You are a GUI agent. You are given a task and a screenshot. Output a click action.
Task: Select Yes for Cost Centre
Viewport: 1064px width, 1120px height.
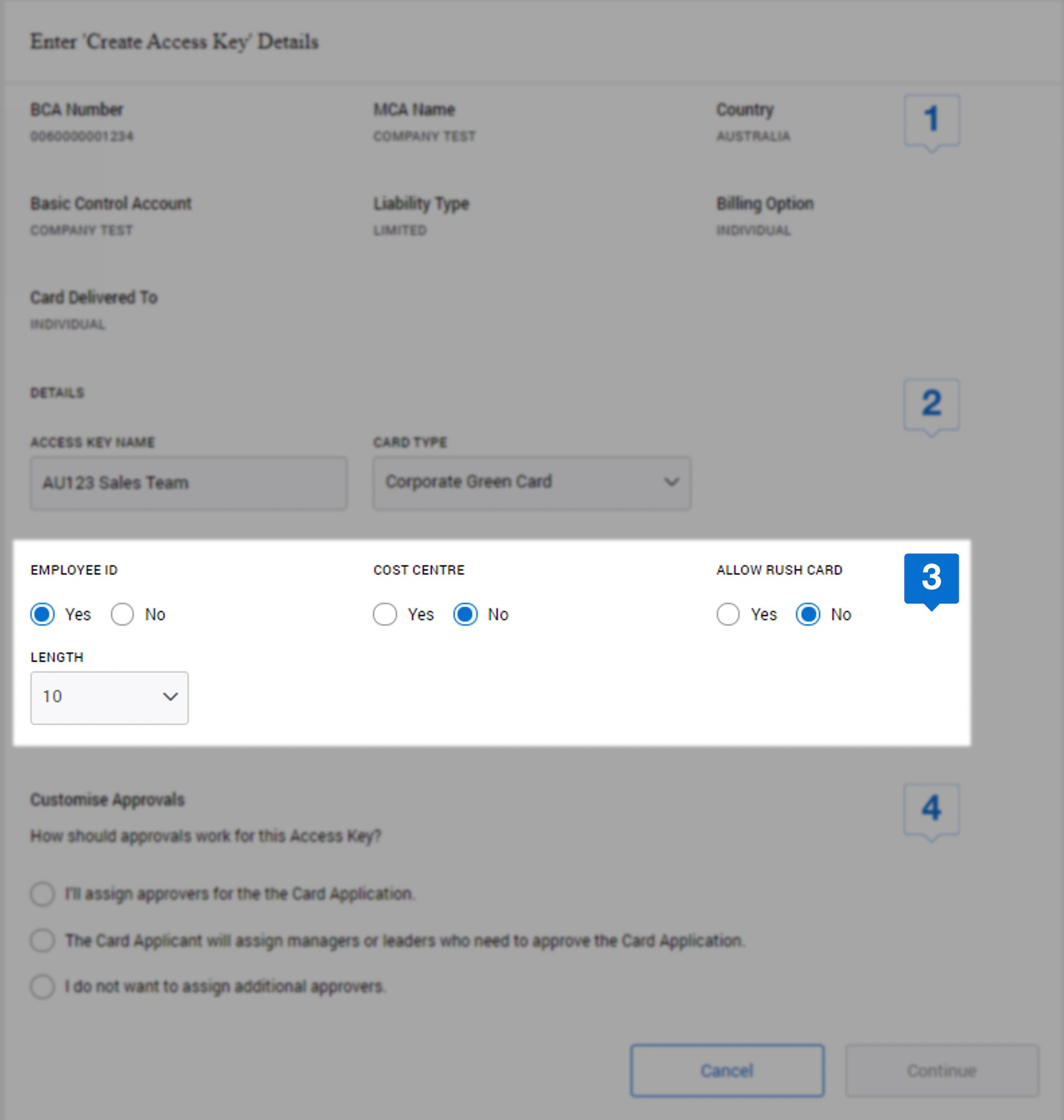tap(385, 614)
